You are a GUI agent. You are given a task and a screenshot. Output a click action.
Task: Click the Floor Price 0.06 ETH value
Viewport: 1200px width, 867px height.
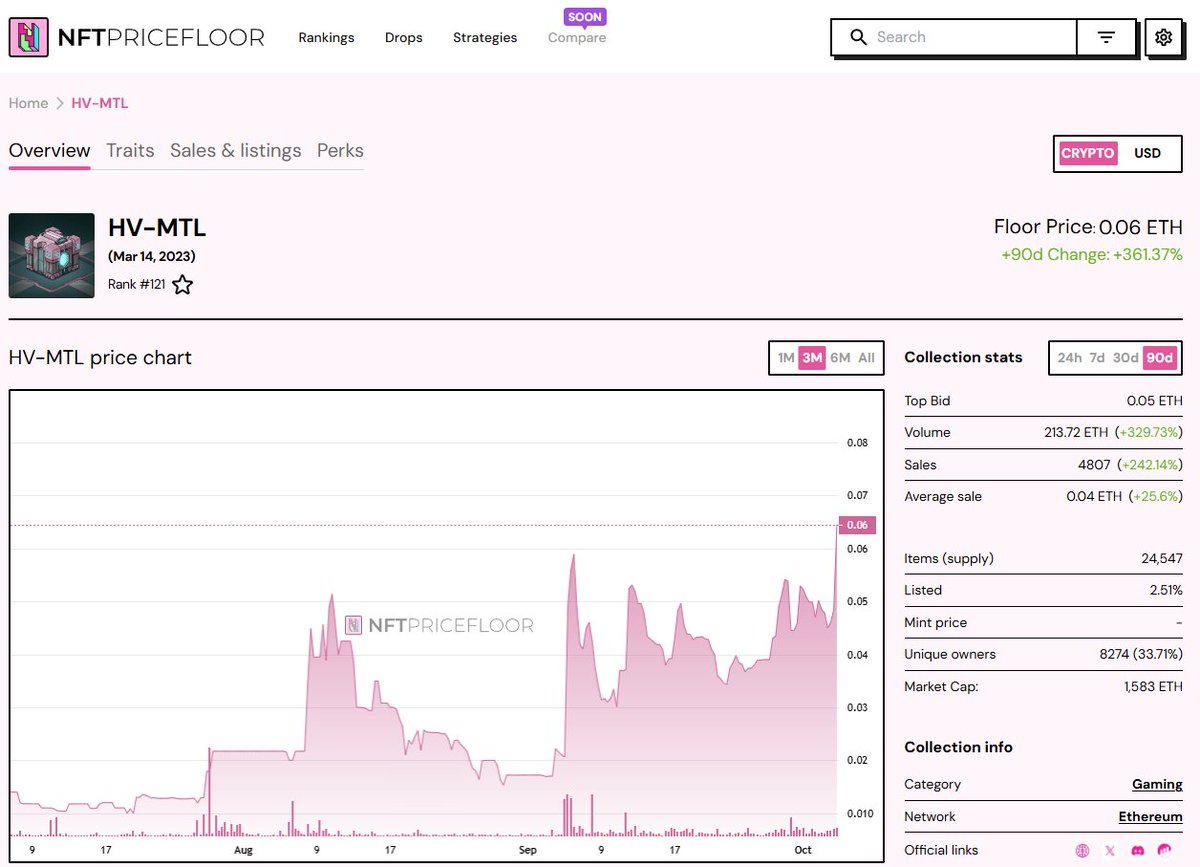pyautogui.click(x=1141, y=227)
